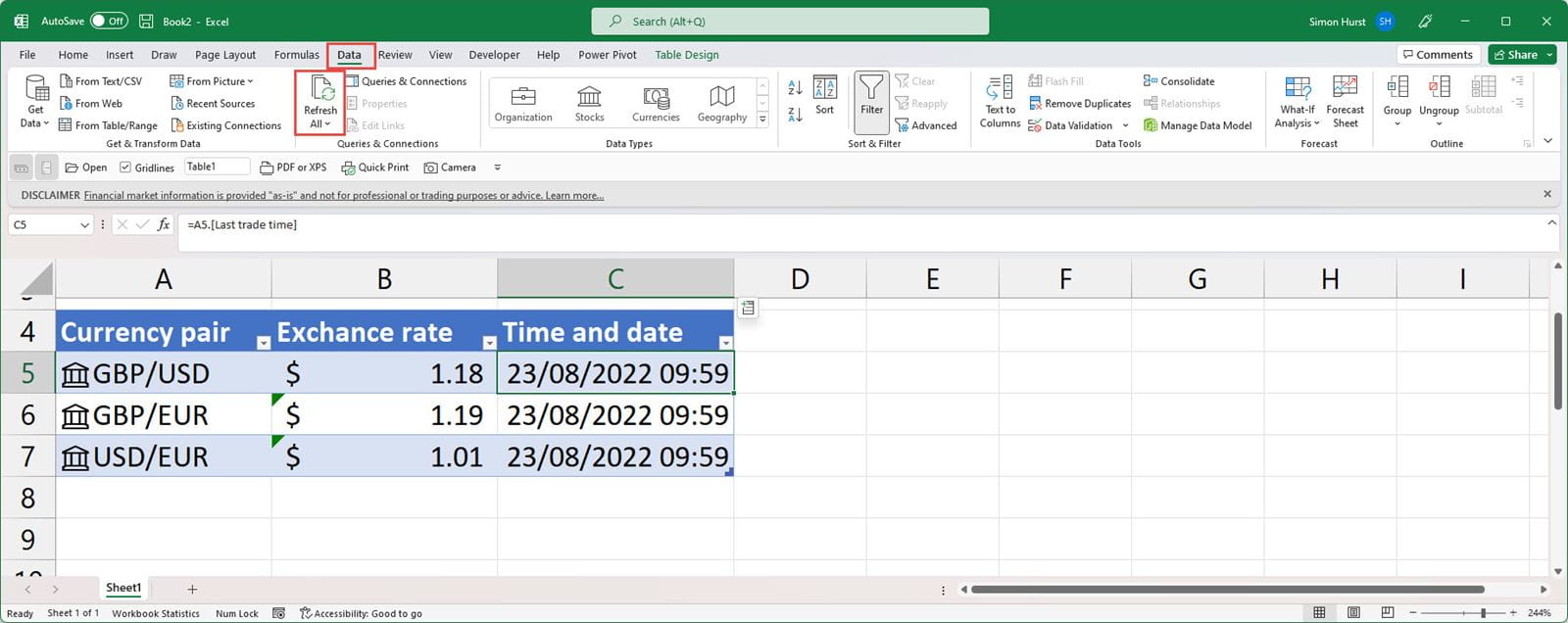Sort ascending A to Z
This screenshot has height=623, width=1568.
click(x=795, y=88)
